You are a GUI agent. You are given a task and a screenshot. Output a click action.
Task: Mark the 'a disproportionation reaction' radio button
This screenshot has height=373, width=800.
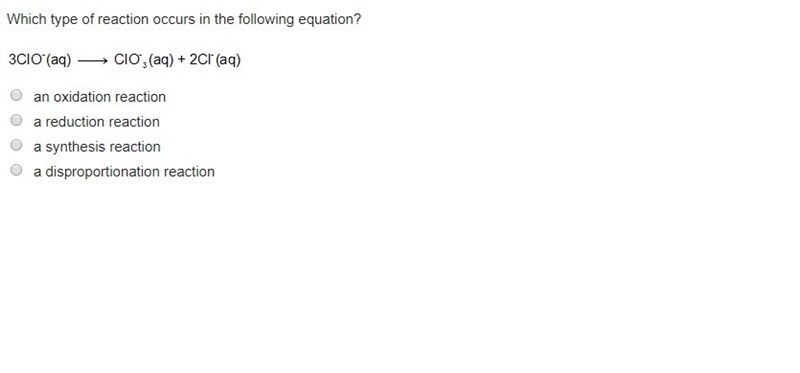[x=16, y=170]
